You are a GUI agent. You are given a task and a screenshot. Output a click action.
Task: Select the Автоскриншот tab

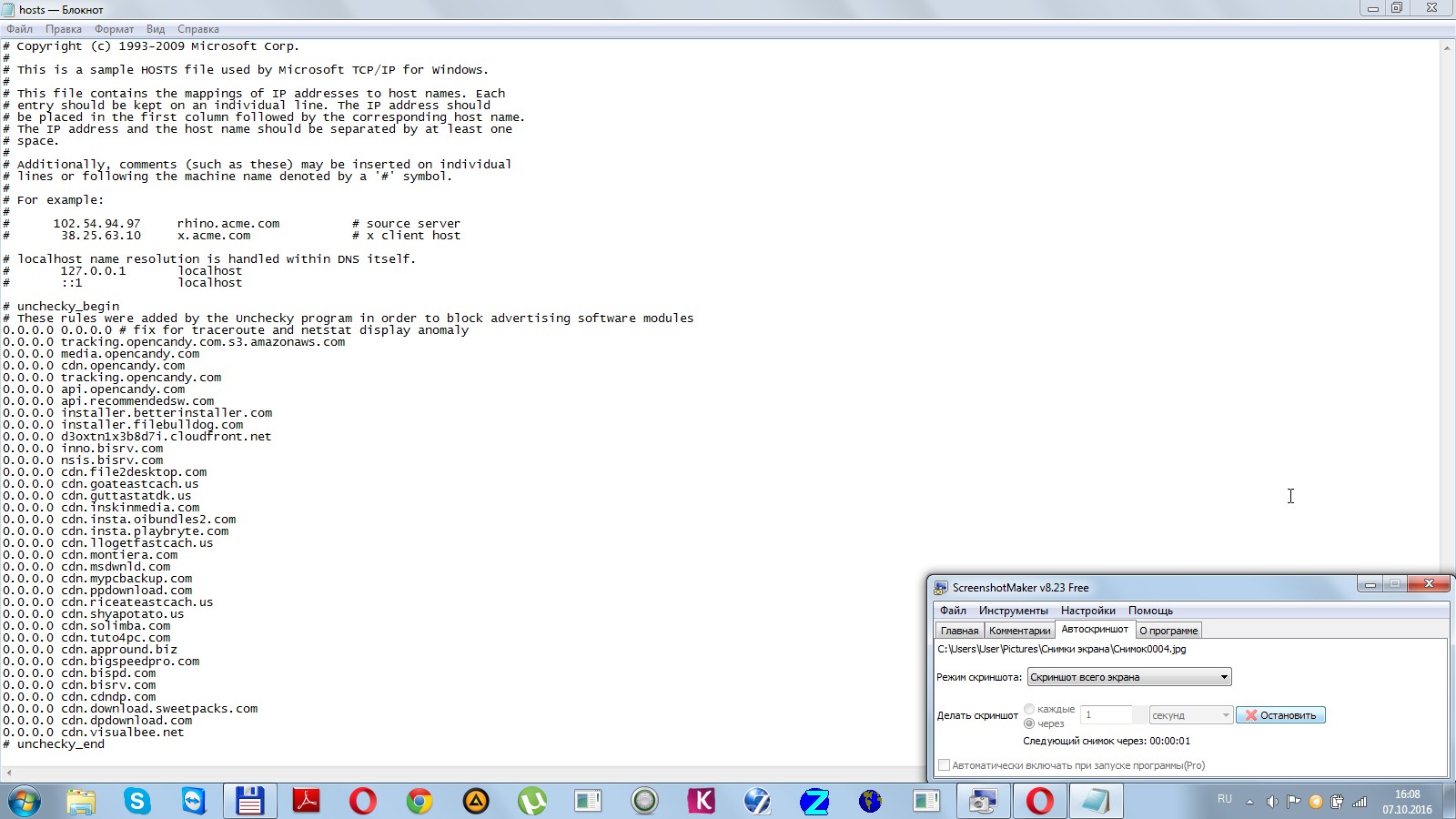click(x=1095, y=629)
